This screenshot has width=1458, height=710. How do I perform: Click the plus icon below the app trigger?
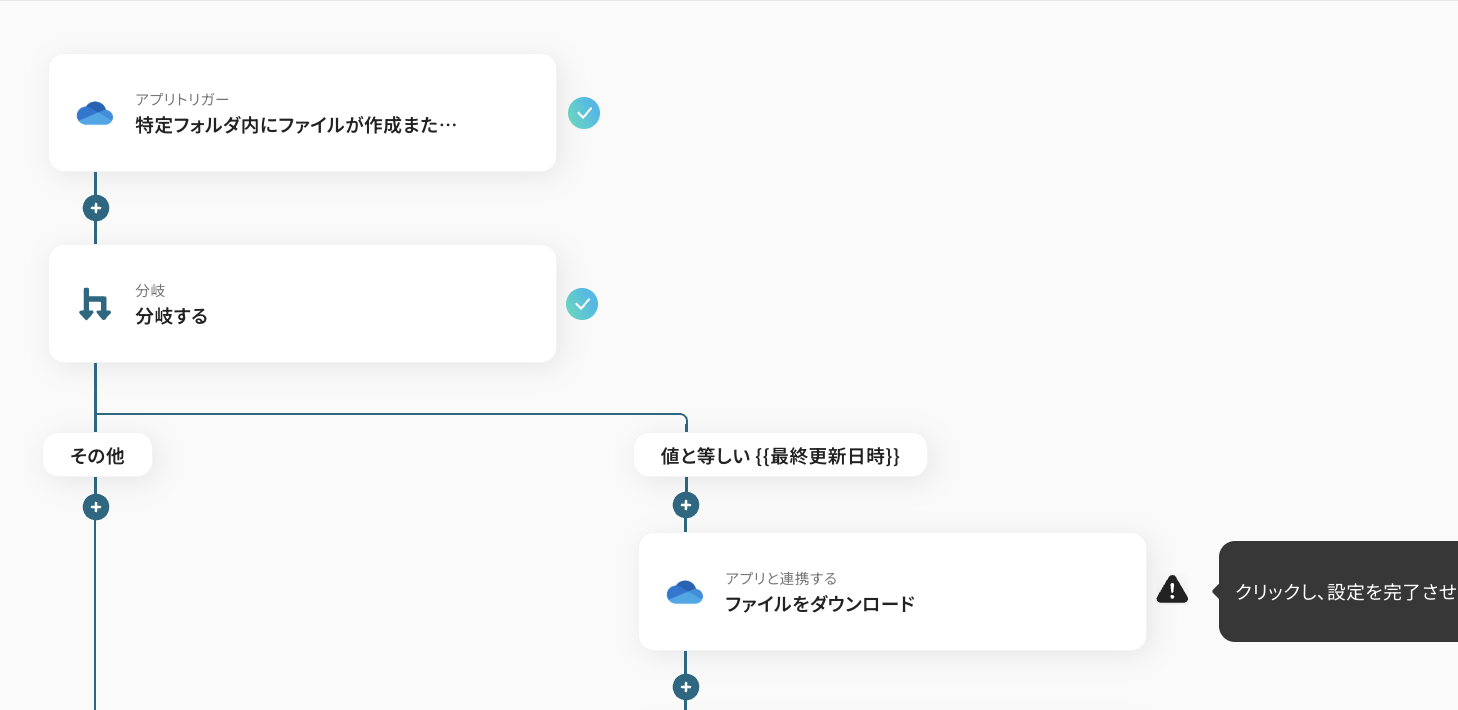point(96,208)
